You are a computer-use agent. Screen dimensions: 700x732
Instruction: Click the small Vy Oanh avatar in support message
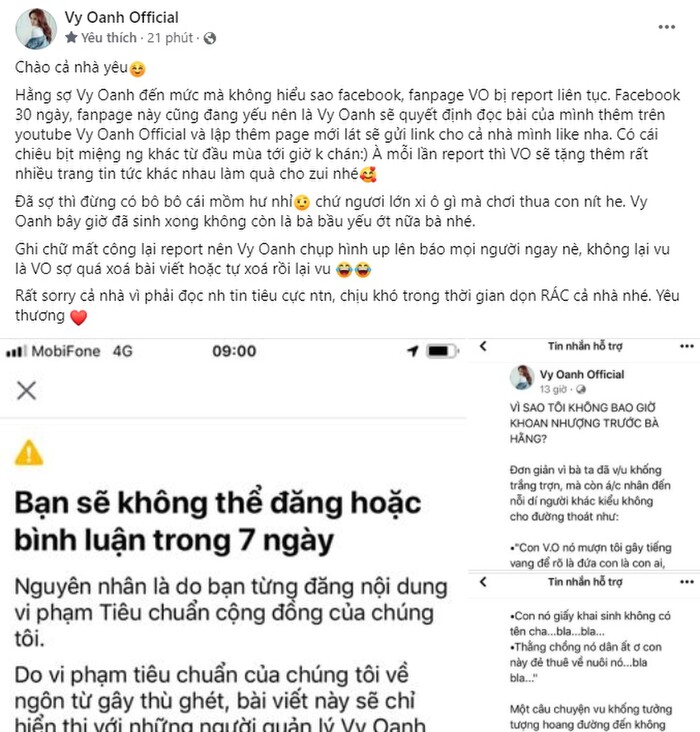pyautogui.click(x=522, y=378)
